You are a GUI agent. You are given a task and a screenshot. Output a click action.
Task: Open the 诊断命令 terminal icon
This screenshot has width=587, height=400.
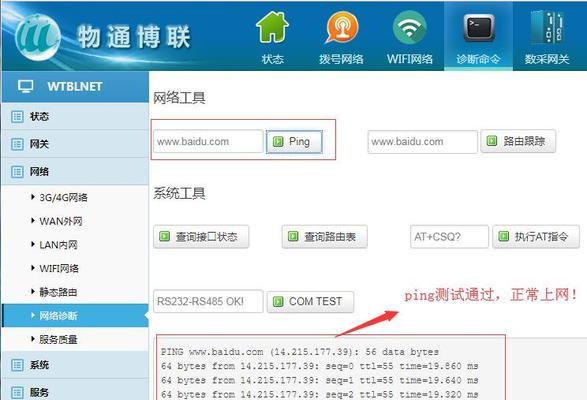pyautogui.click(x=479, y=28)
